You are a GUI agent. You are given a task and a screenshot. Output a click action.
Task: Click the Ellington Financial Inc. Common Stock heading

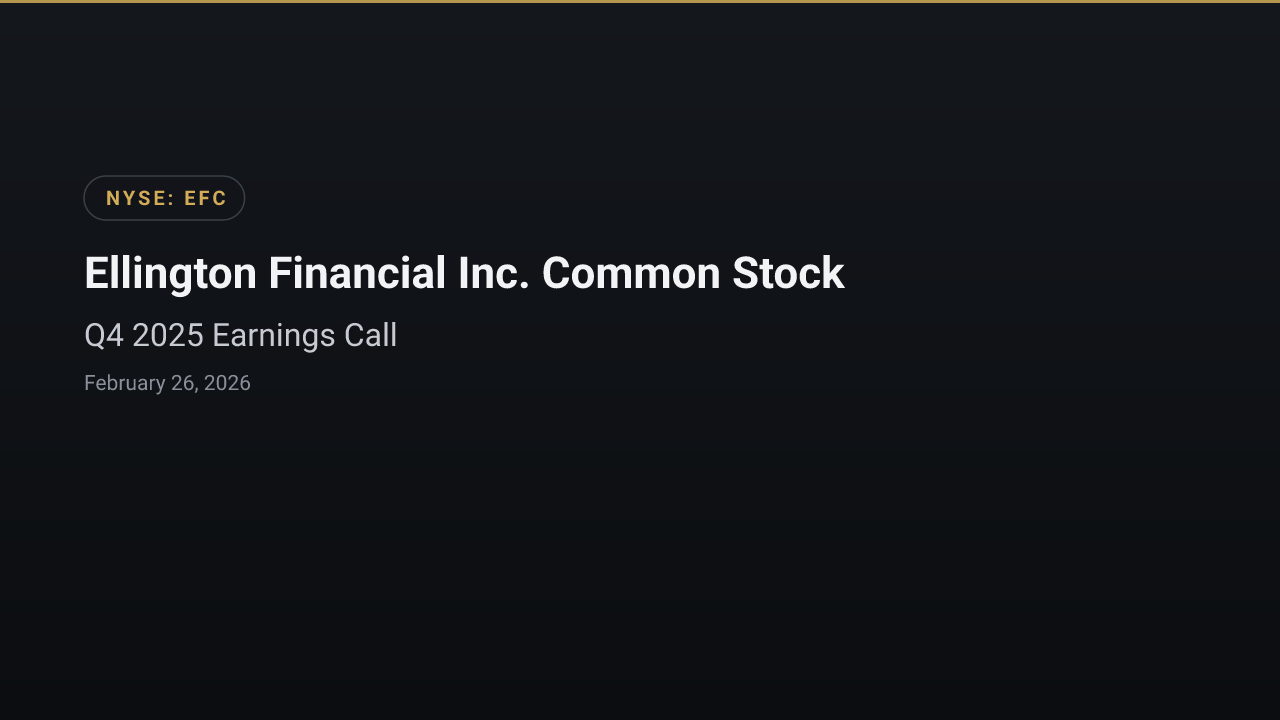[x=464, y=274]
